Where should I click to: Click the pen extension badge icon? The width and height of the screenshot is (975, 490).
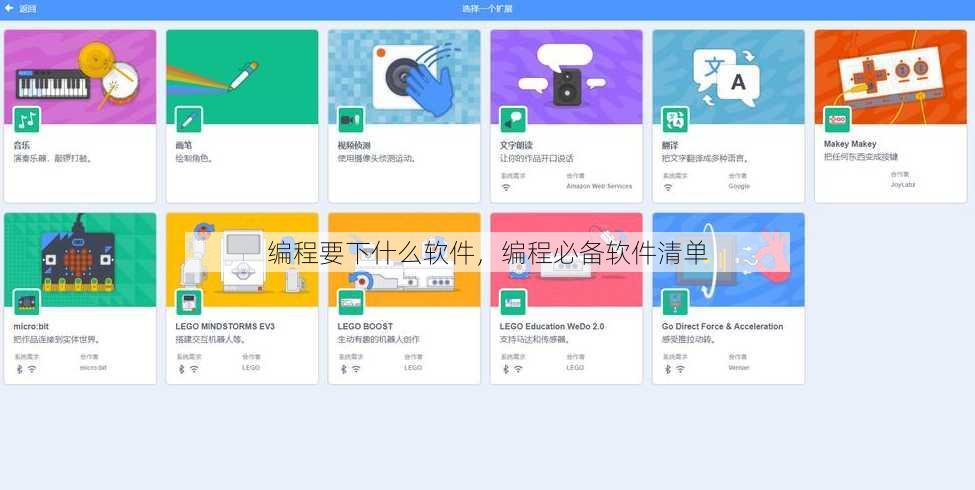[x=189, y=119]
